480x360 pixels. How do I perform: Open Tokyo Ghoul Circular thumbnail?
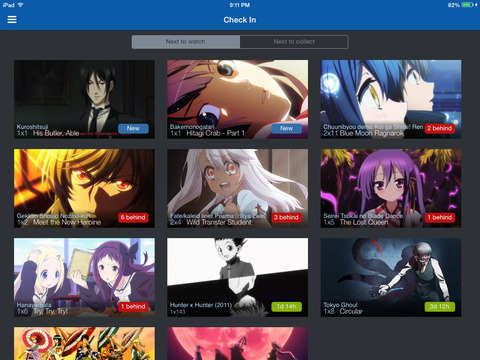click(391, 277)
